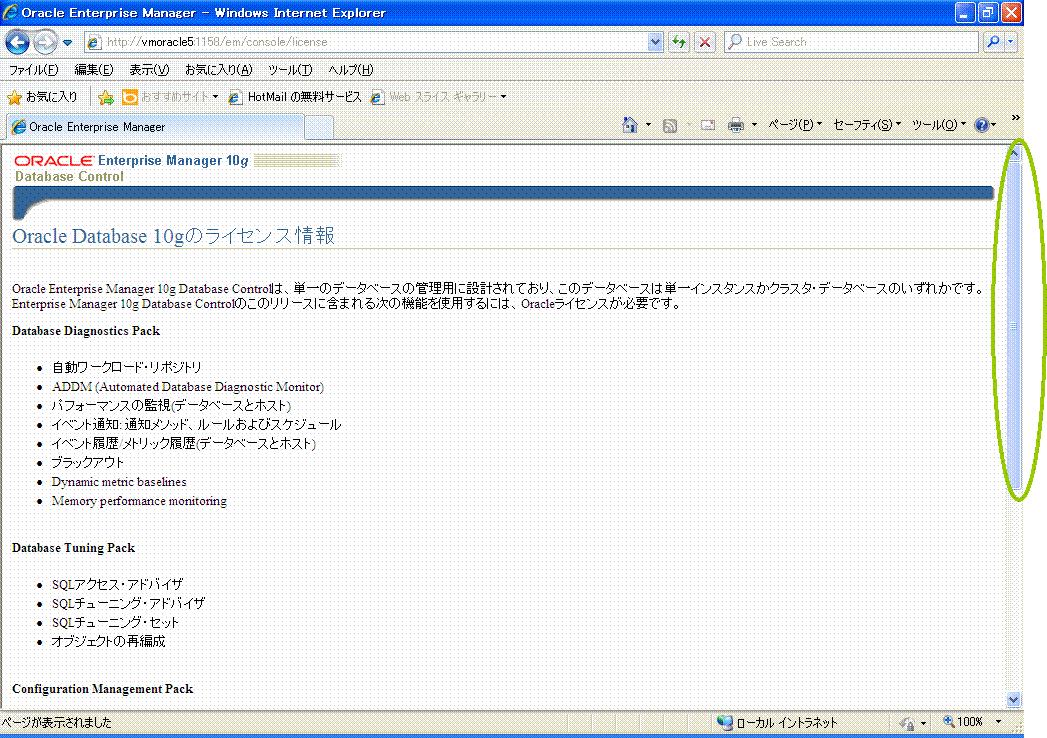Open the 編集(E) menu
Screen dimensions: 1047x738
point(93,69)
